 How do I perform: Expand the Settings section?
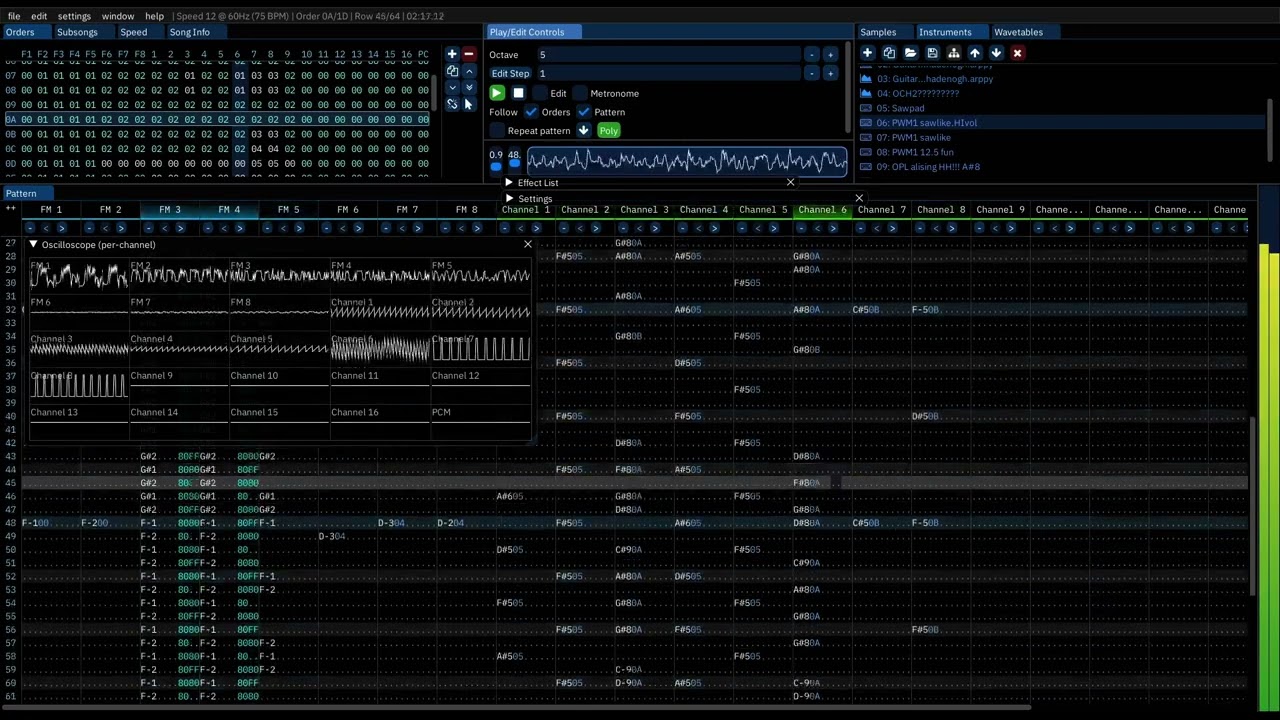coord(509,199)
